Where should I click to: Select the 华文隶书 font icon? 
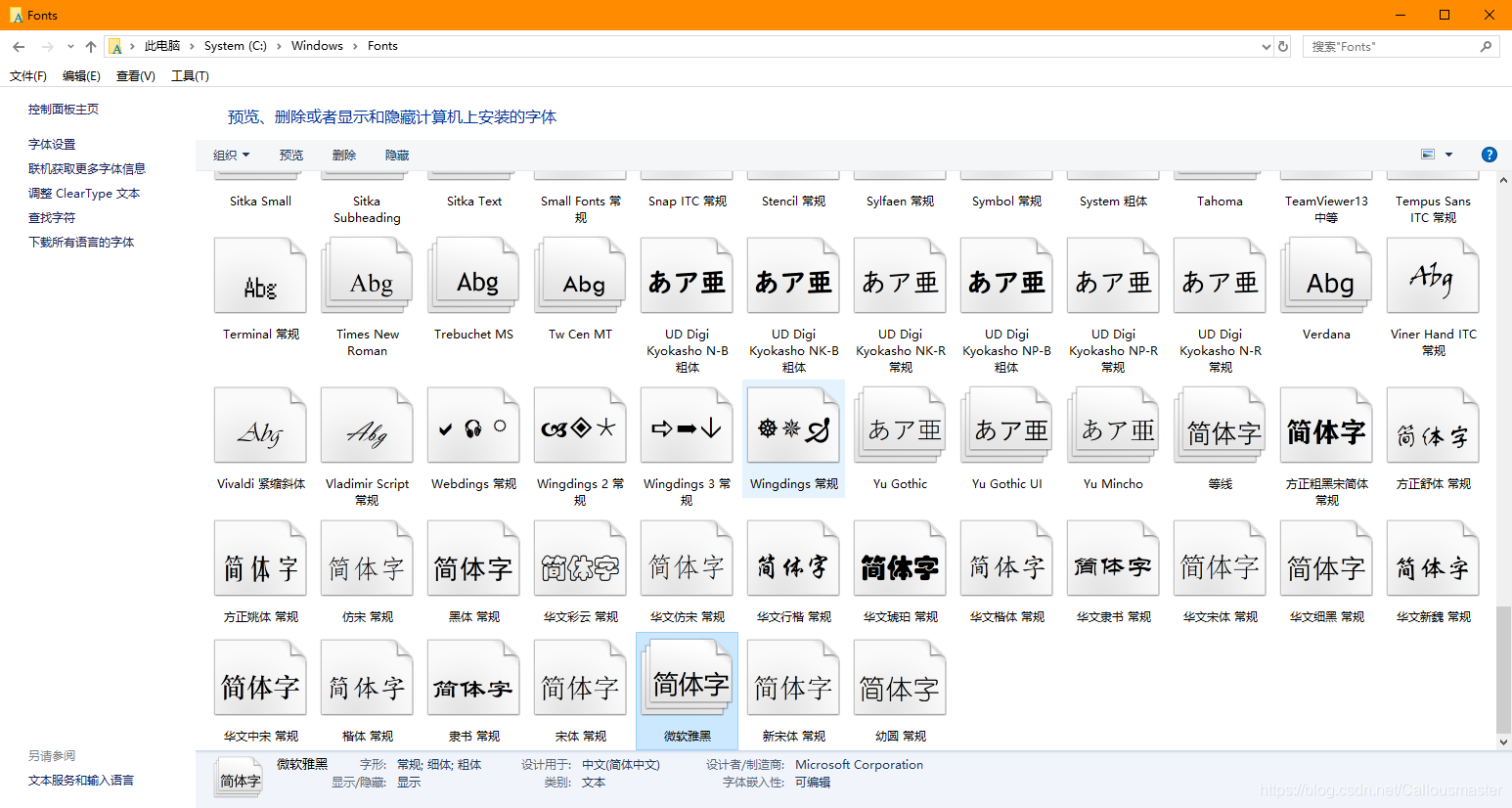(1113, 559)
